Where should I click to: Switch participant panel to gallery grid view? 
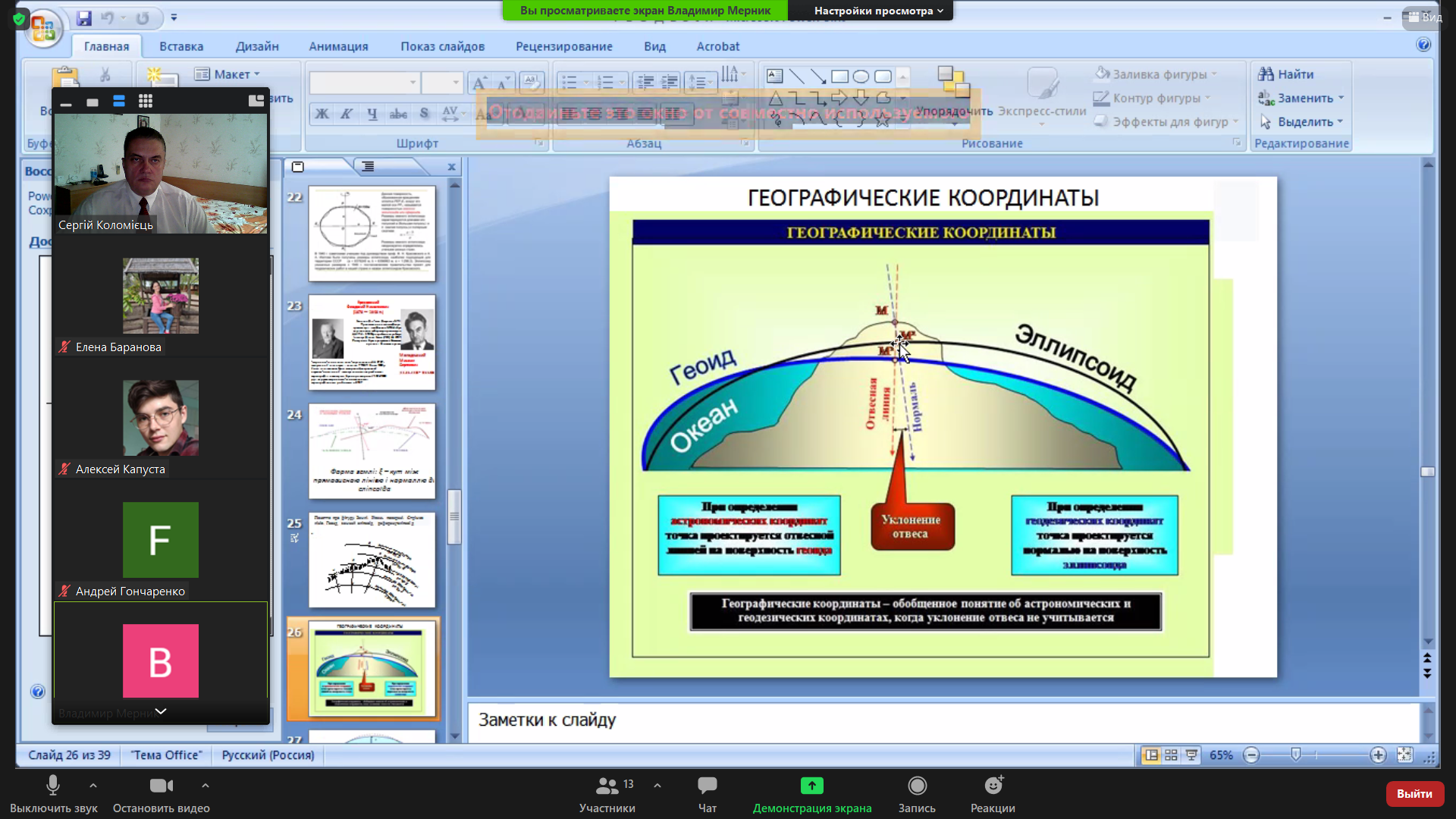click(146, 101)
